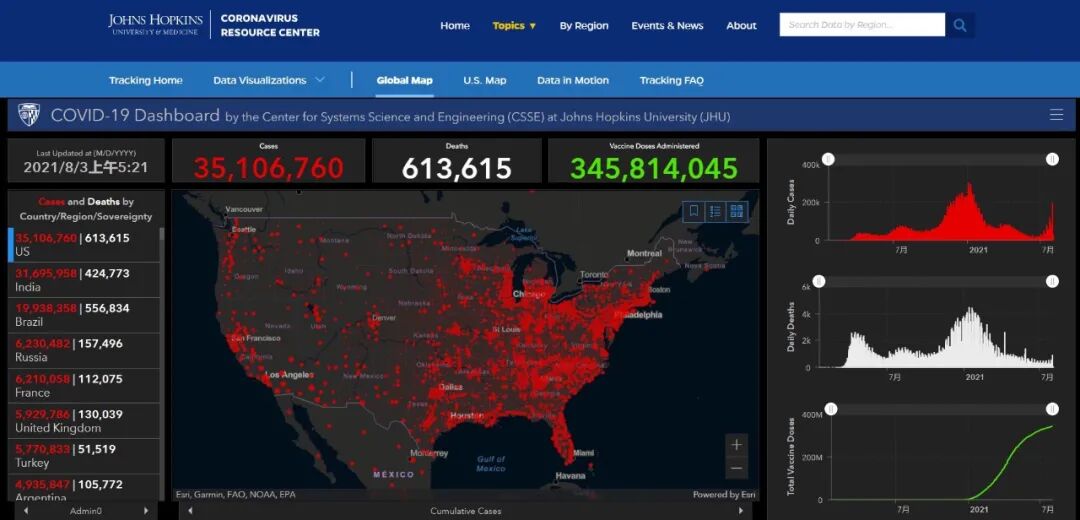Click Powered by Esri attribution
1080x520 pixels.
(x=725, y=494)
